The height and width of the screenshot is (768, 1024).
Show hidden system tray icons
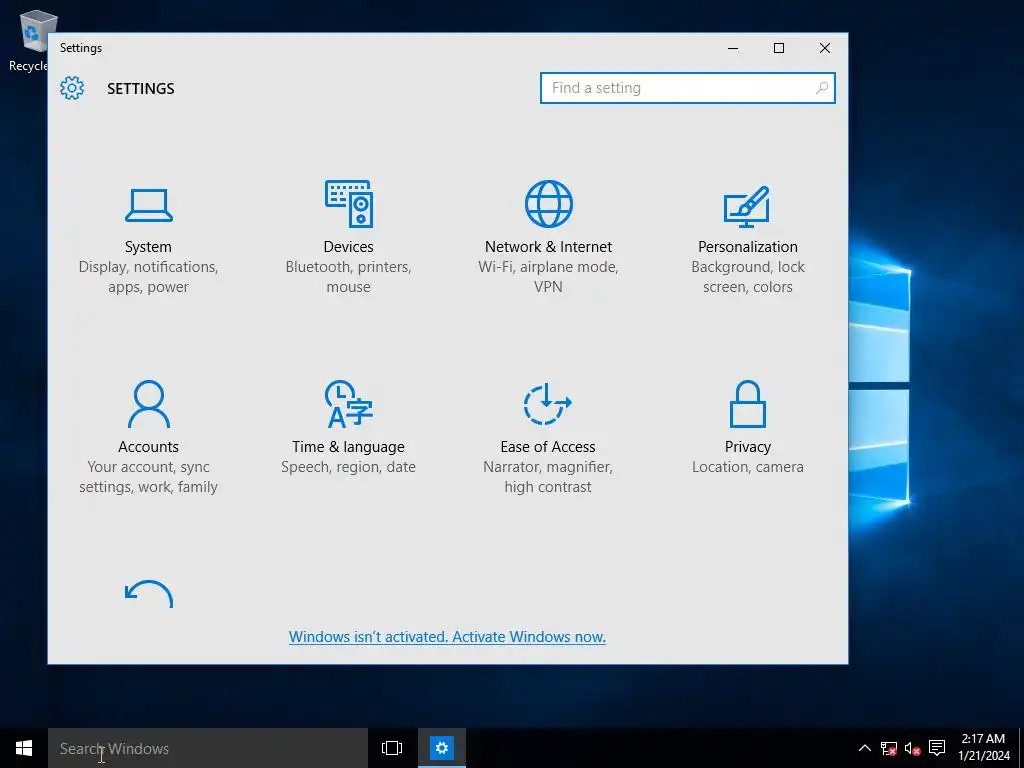tap(864, 748)
